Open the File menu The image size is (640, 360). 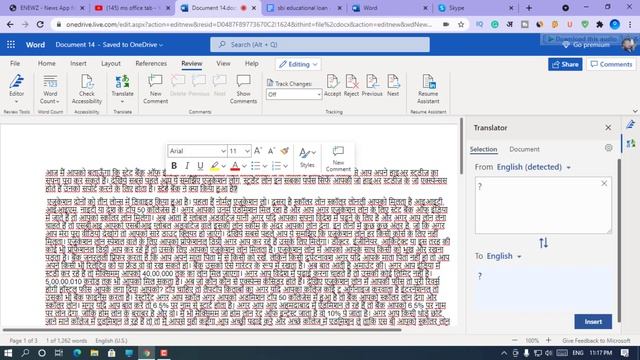(x=15, y=64)
